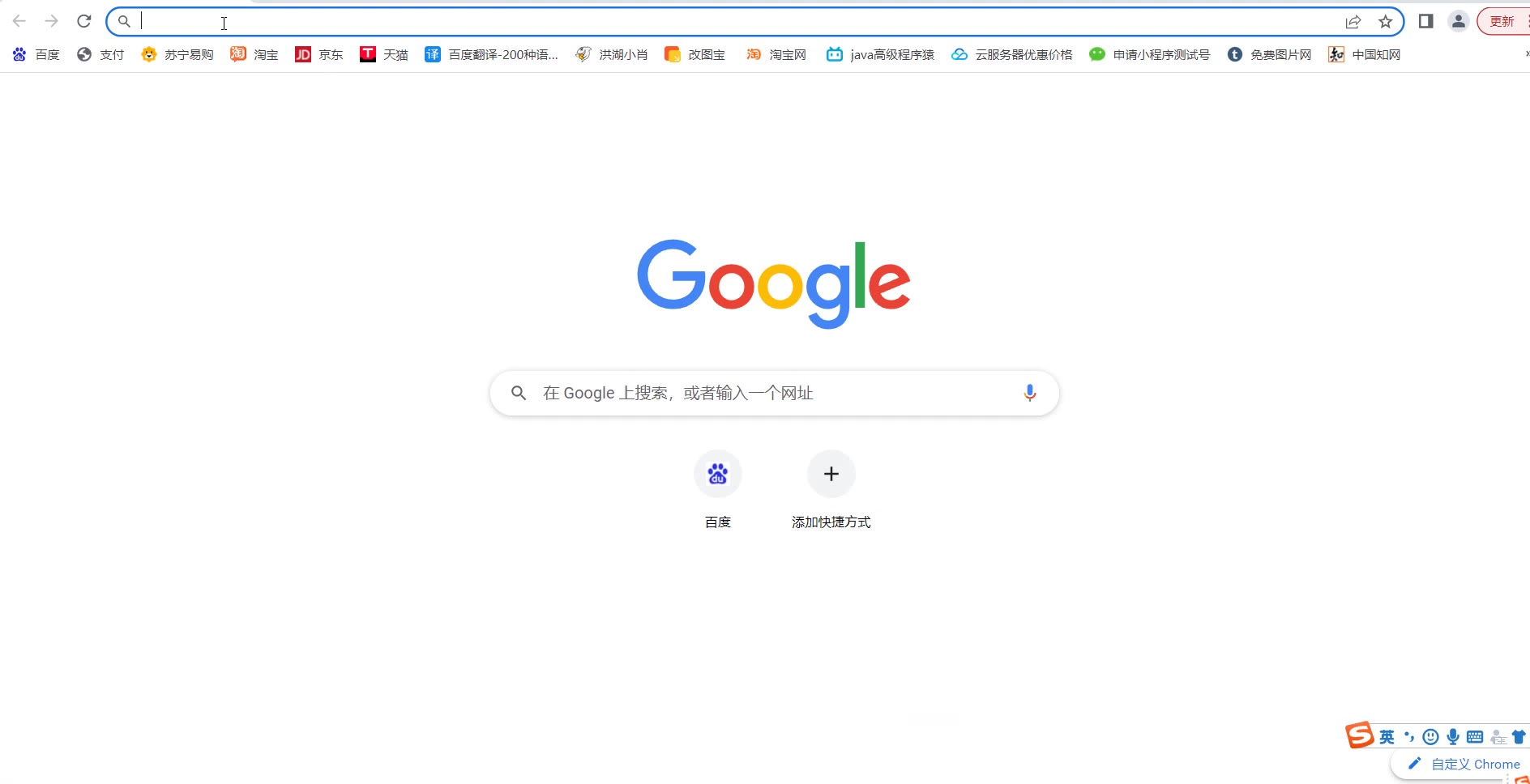Screen dimensions: 1530x784
Task: Toggle Sogou voice input microphone
Action: (x=1453, y=737)
